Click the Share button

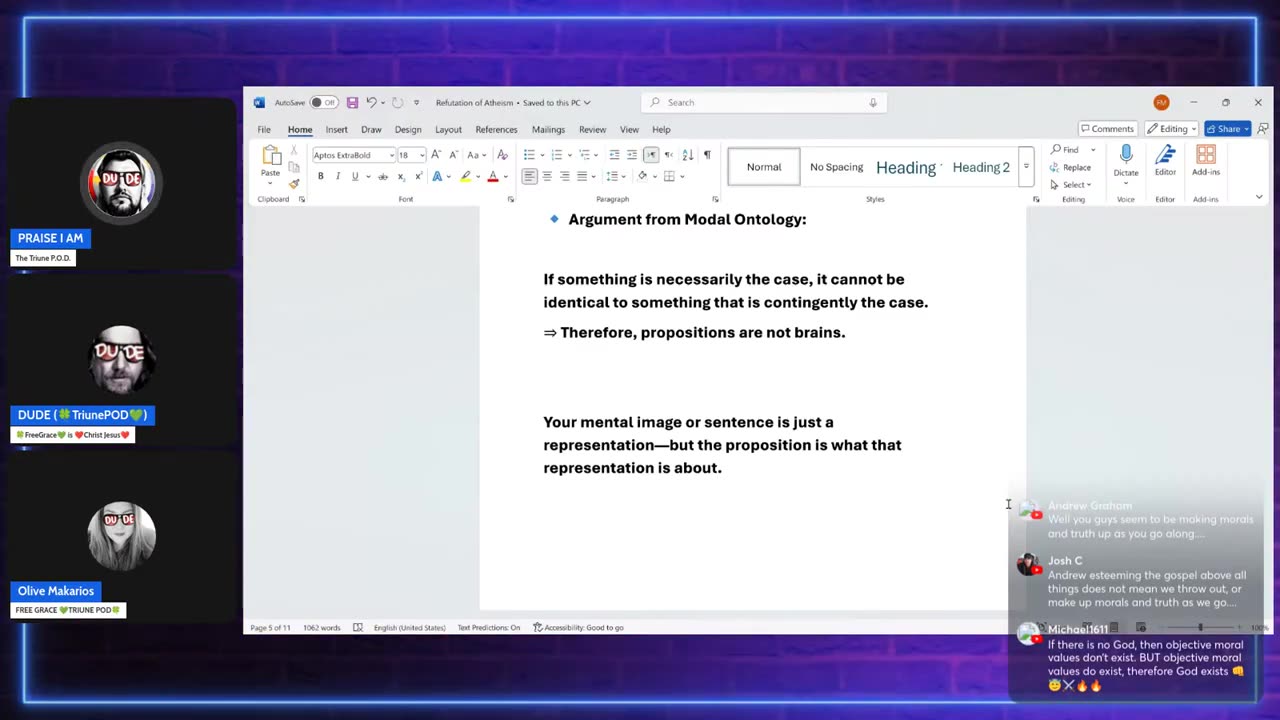pyautogui.click(x=1227, y=129)
